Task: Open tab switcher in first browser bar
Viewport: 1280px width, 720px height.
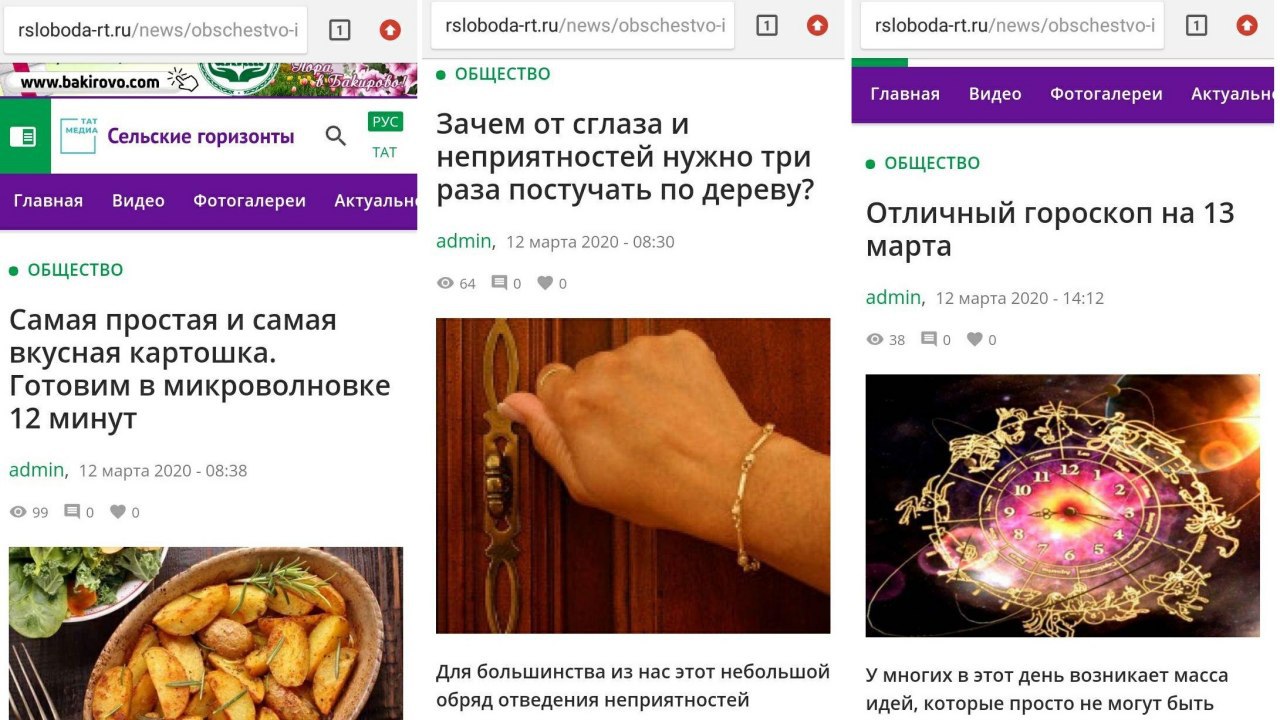Action: pyautogui.click(x=340, y=30)
